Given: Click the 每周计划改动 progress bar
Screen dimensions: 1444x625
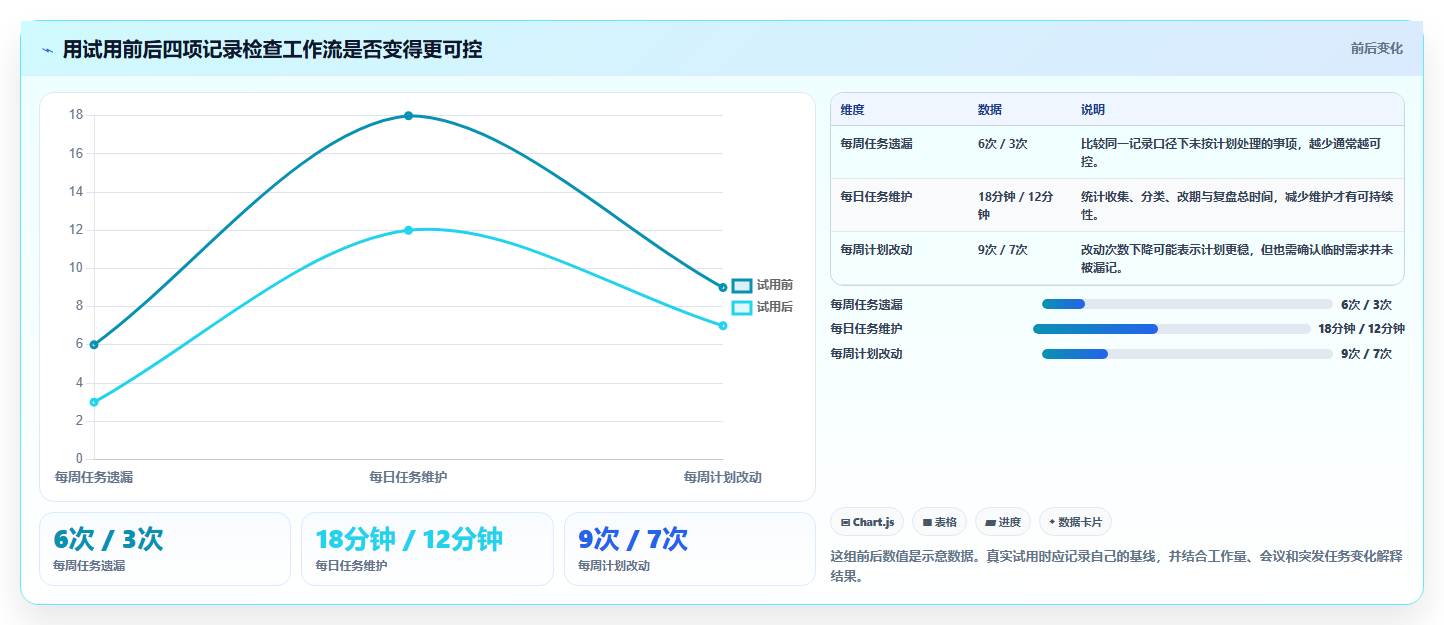Looking at the screenshot, I should click(1187, 353).
